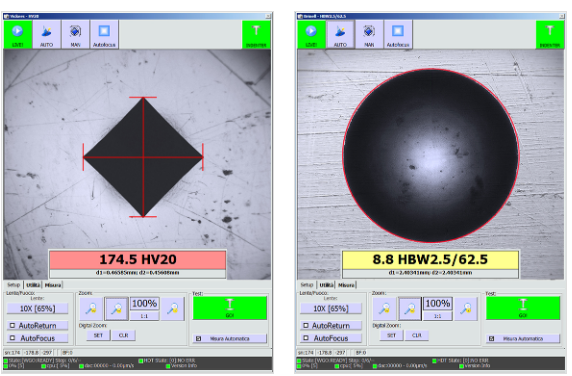Open the 10X [65%] lens selector in Brinell window
This screenshot has width=572, height=376.
click(x=331, y=309)
